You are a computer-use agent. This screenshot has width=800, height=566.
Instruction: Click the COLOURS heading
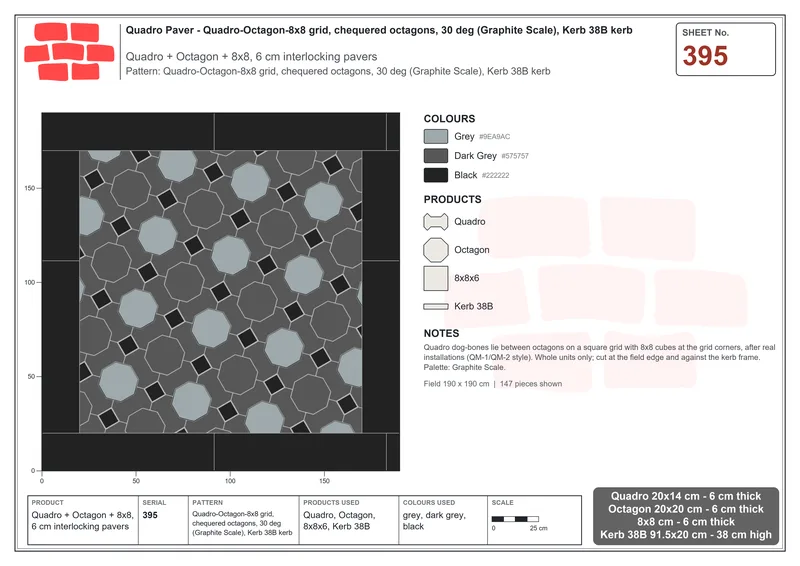(x=449, y=119)
